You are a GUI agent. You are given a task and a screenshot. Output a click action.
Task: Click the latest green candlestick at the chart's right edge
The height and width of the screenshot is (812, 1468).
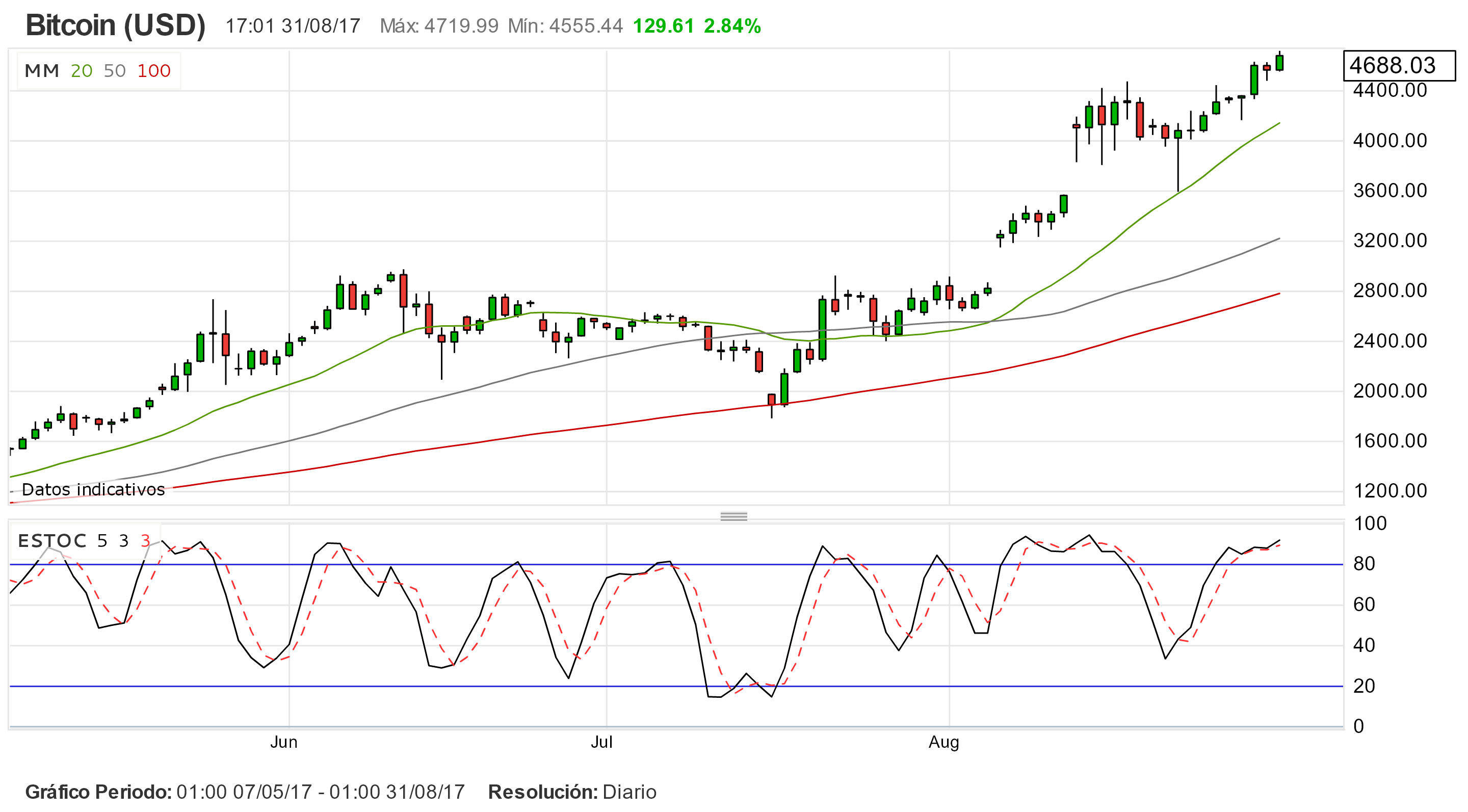click(x=1279, y=63)
